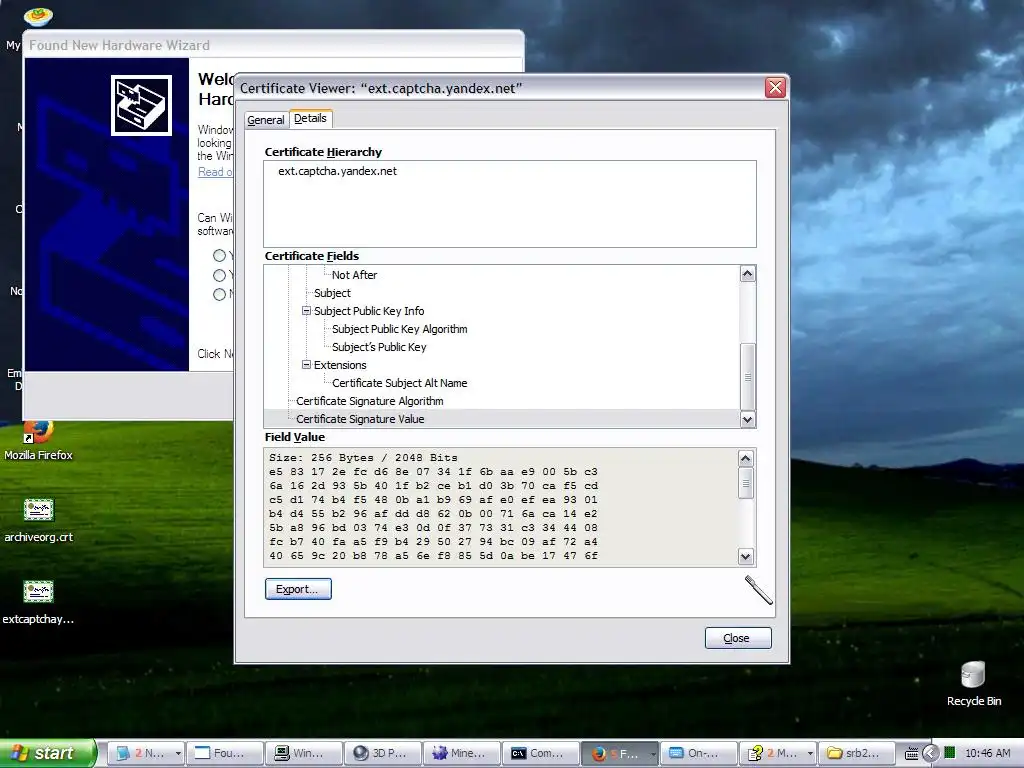Click the keyboard icon in system tray
Screen dimensions: 1024x768
912,754
